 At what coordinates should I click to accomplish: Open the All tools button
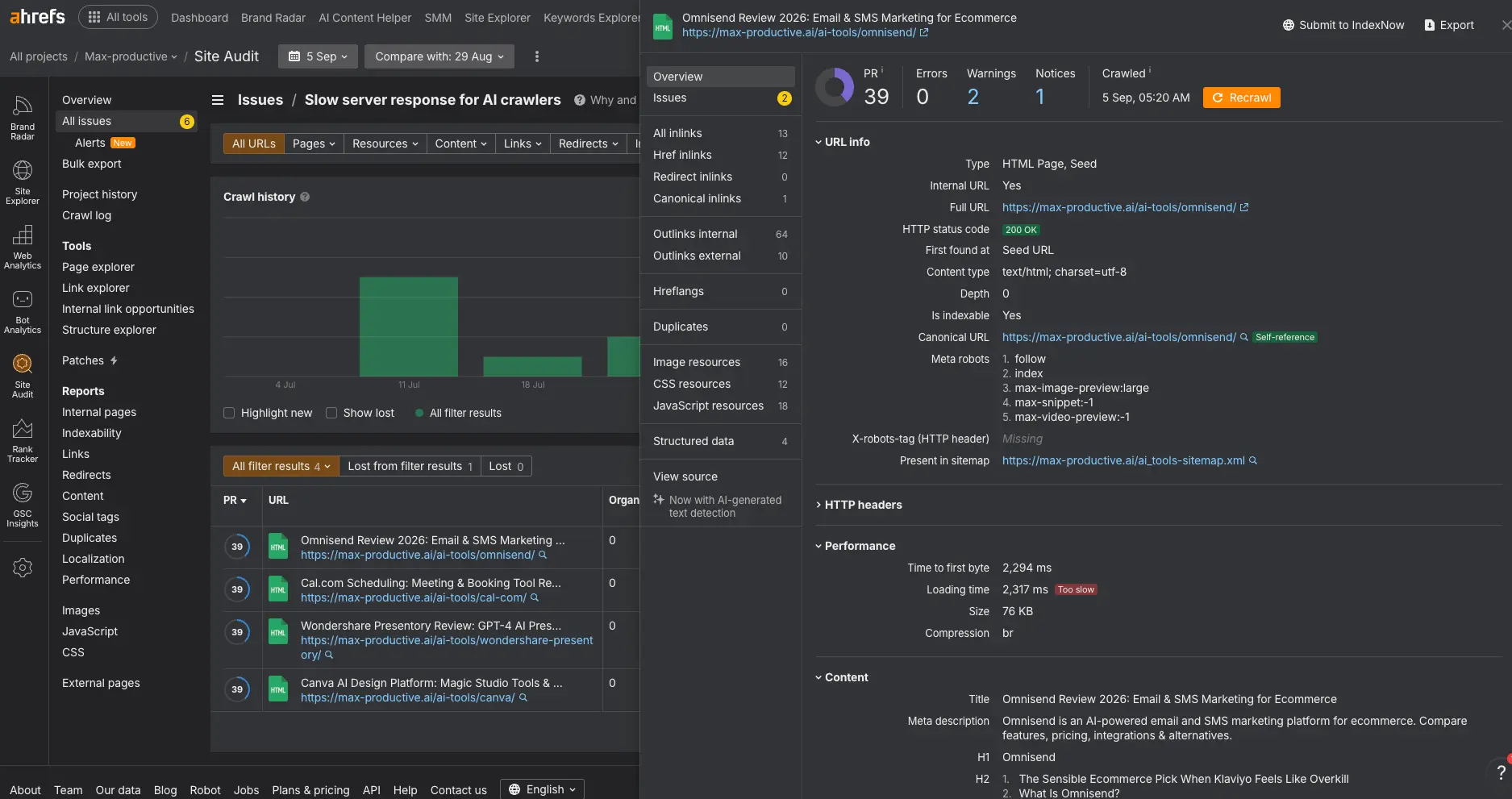[x=118, y=17]
